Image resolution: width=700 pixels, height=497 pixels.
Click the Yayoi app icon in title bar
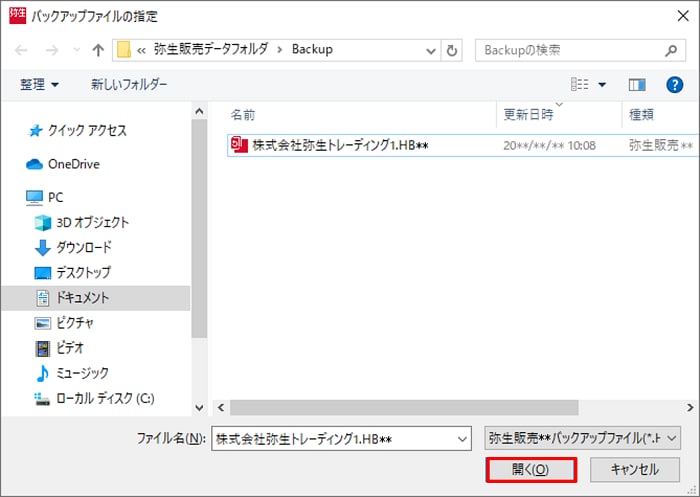(17, 15)
